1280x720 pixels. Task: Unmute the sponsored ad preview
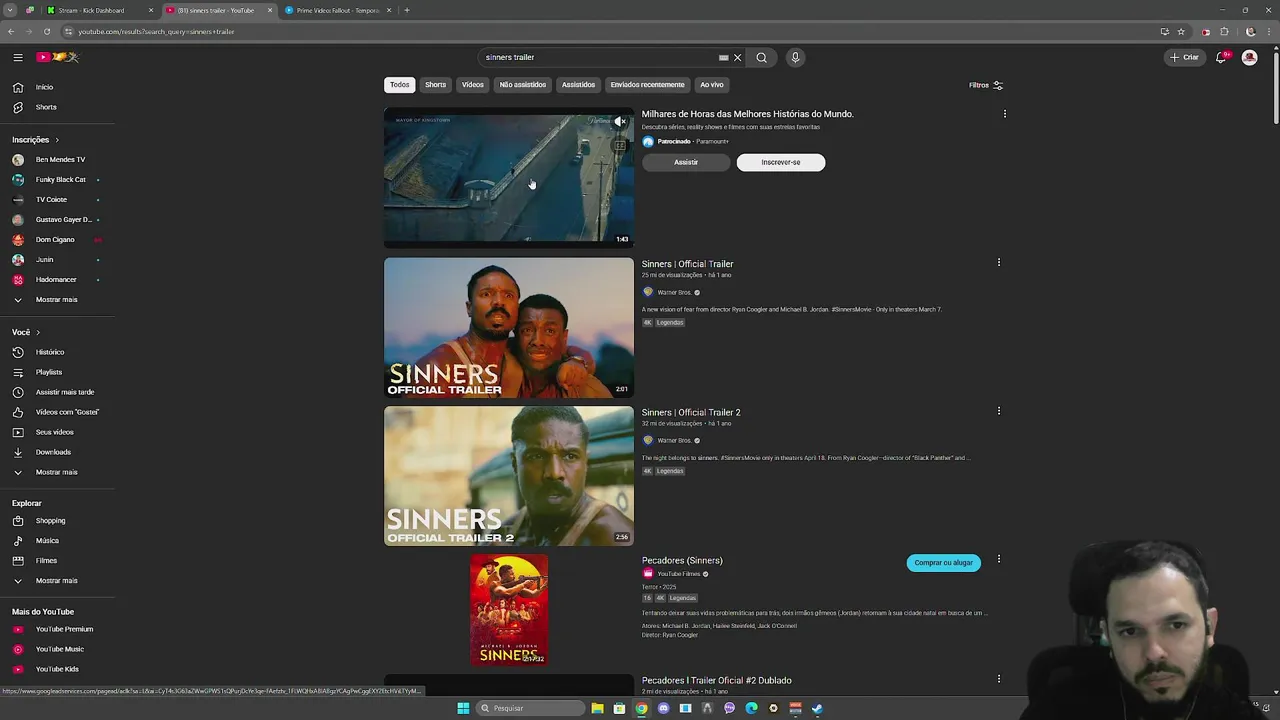[620, 121]
